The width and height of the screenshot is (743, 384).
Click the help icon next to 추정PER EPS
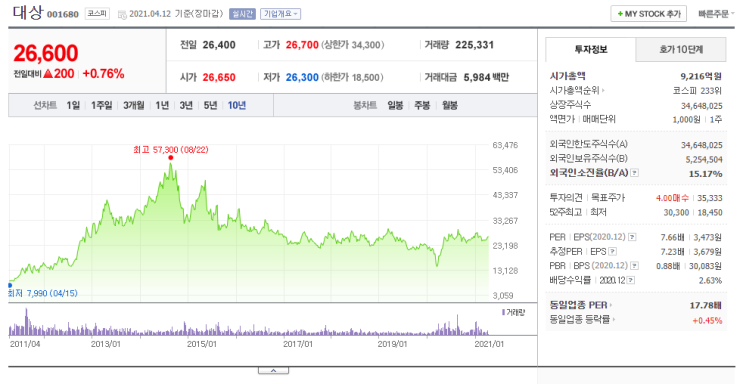pos(613,251)
